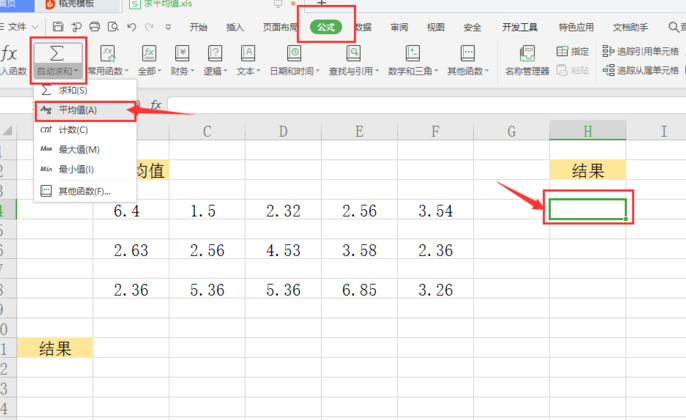Click the Print icon in quick toolbar
Screen dimensions: 686x420
[x=94, y=27]
